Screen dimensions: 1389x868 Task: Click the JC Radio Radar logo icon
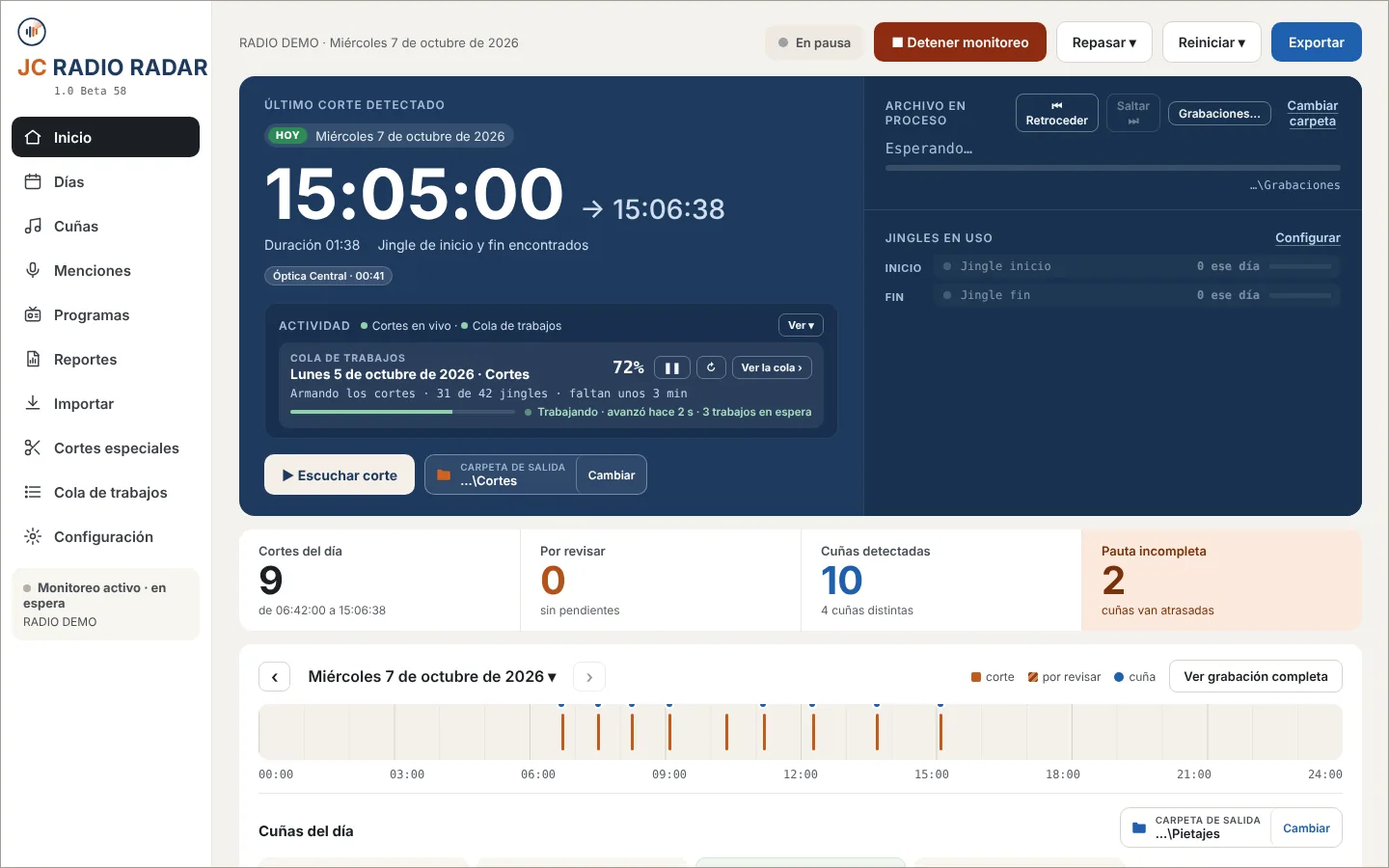pyautogui.click(x=32, y=32)
